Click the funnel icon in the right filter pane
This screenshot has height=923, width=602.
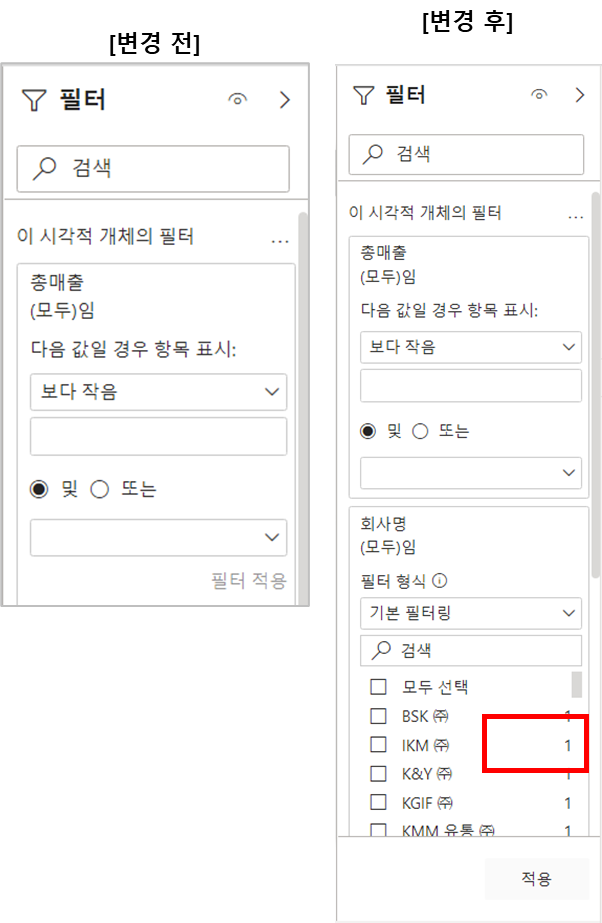[x=363, y=95]
